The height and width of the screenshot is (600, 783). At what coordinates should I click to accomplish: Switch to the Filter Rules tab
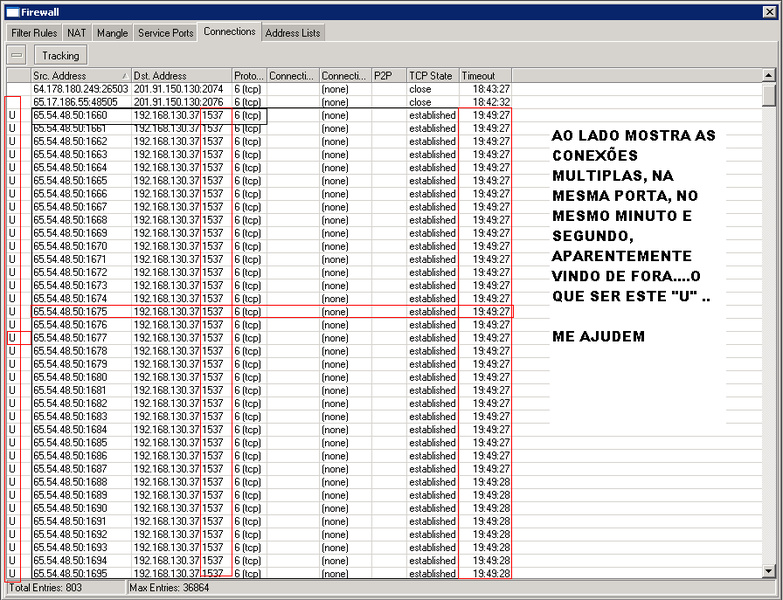(x=34, y=33)
